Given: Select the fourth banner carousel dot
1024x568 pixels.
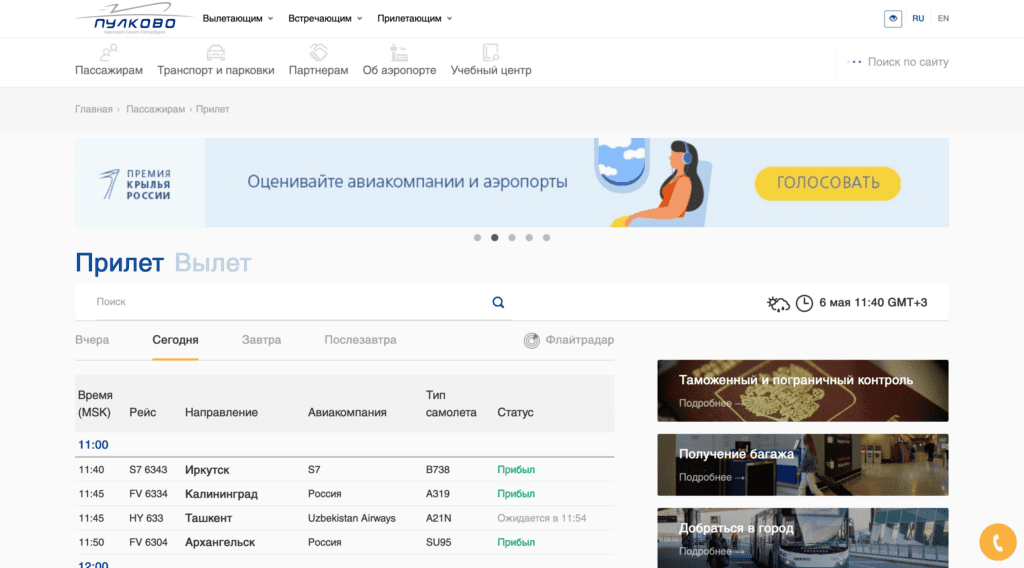Looking at the screenshot, I should click(529, 238).
